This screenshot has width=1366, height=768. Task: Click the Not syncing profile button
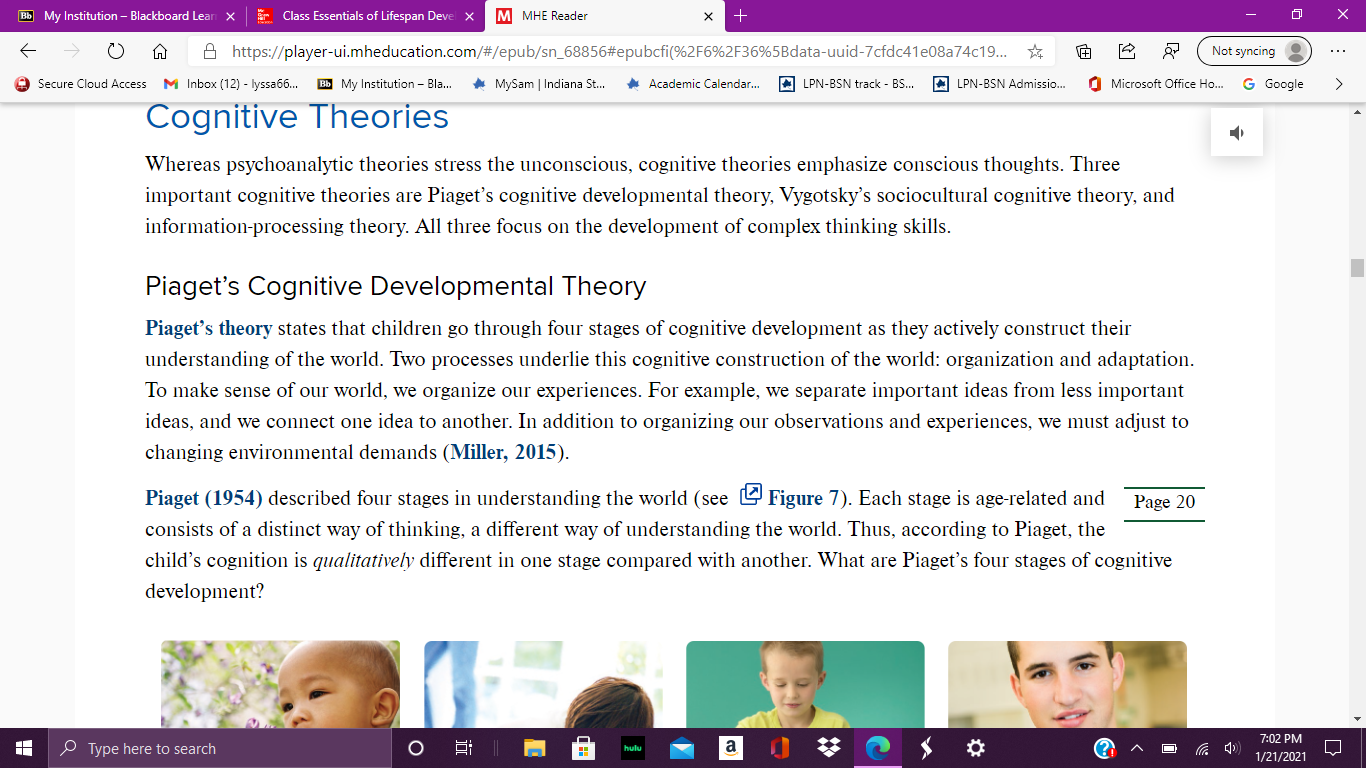tap(1254, 51)
